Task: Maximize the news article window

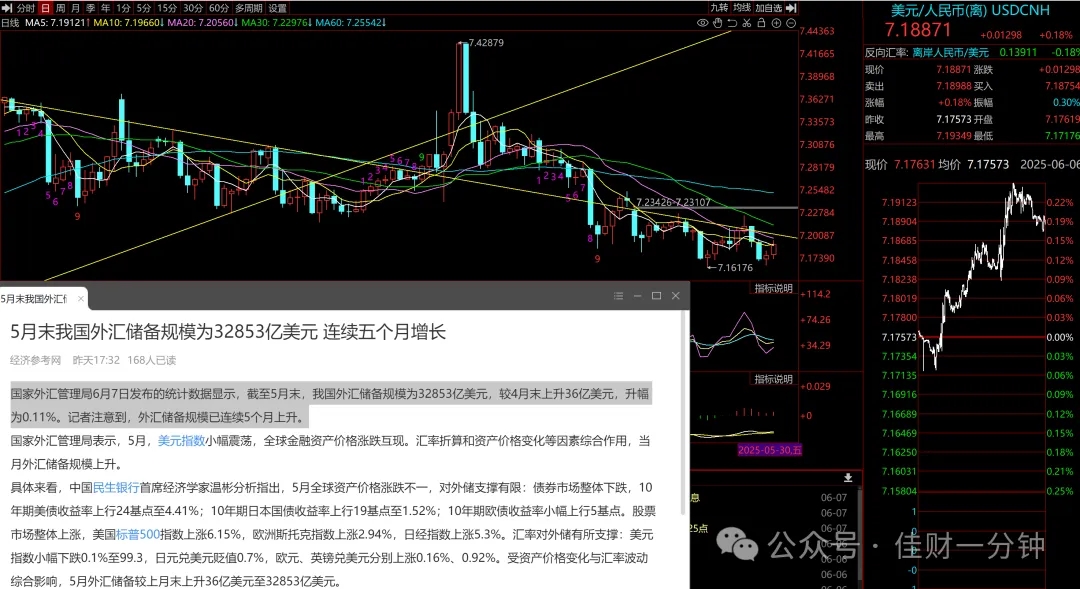Action: (x=656, y=296)
